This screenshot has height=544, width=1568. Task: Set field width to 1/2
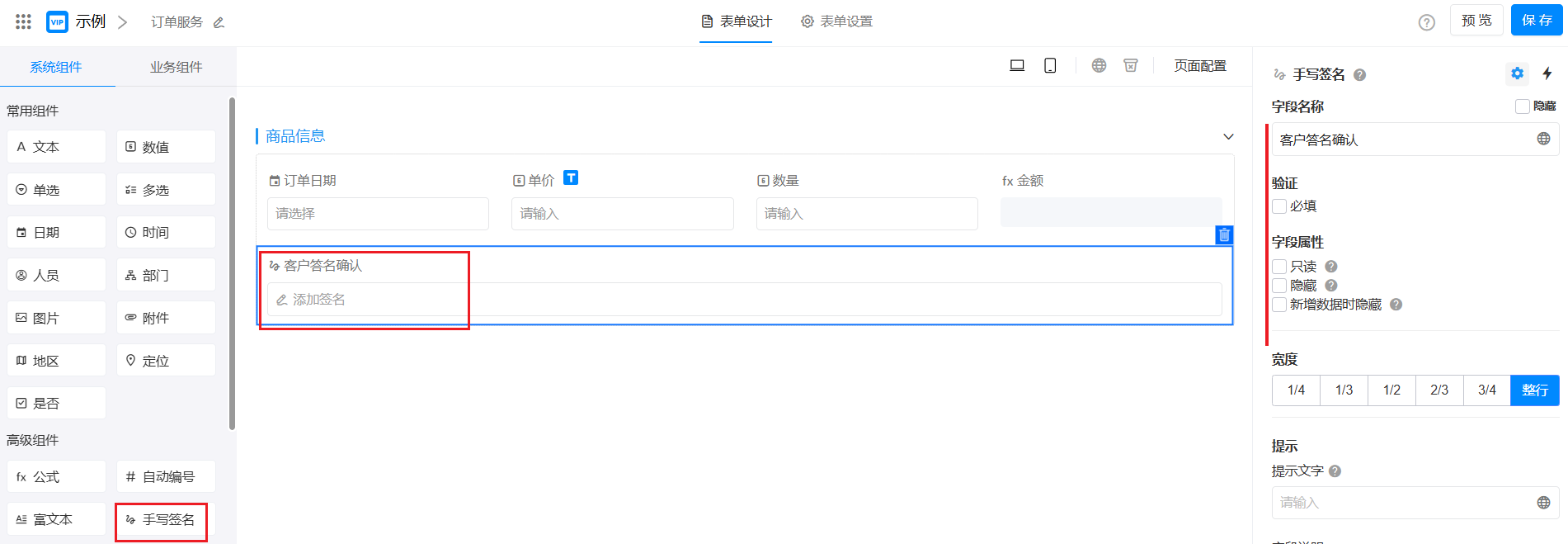pos(1391,390)
